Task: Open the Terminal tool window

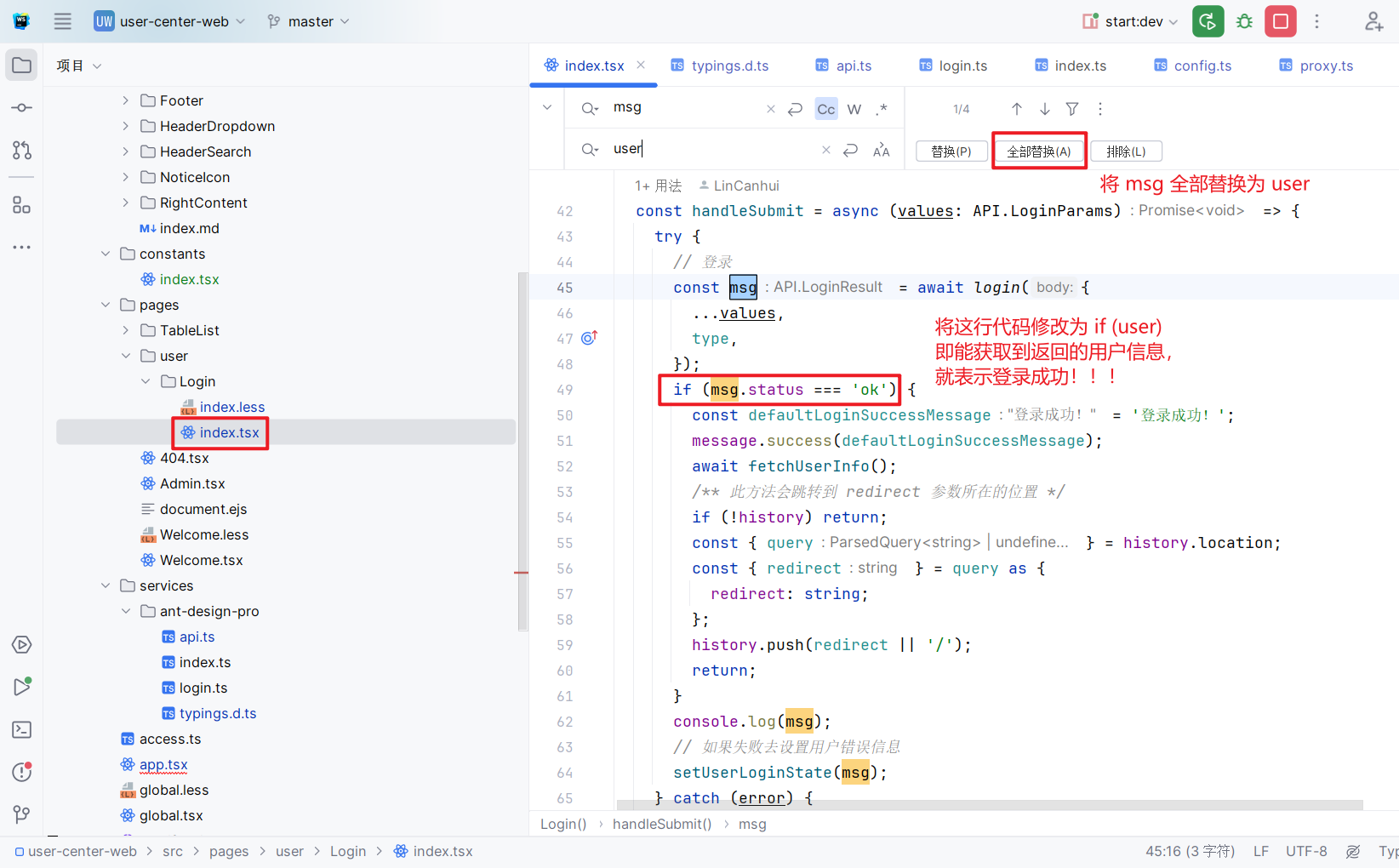Action: point(21,730)
